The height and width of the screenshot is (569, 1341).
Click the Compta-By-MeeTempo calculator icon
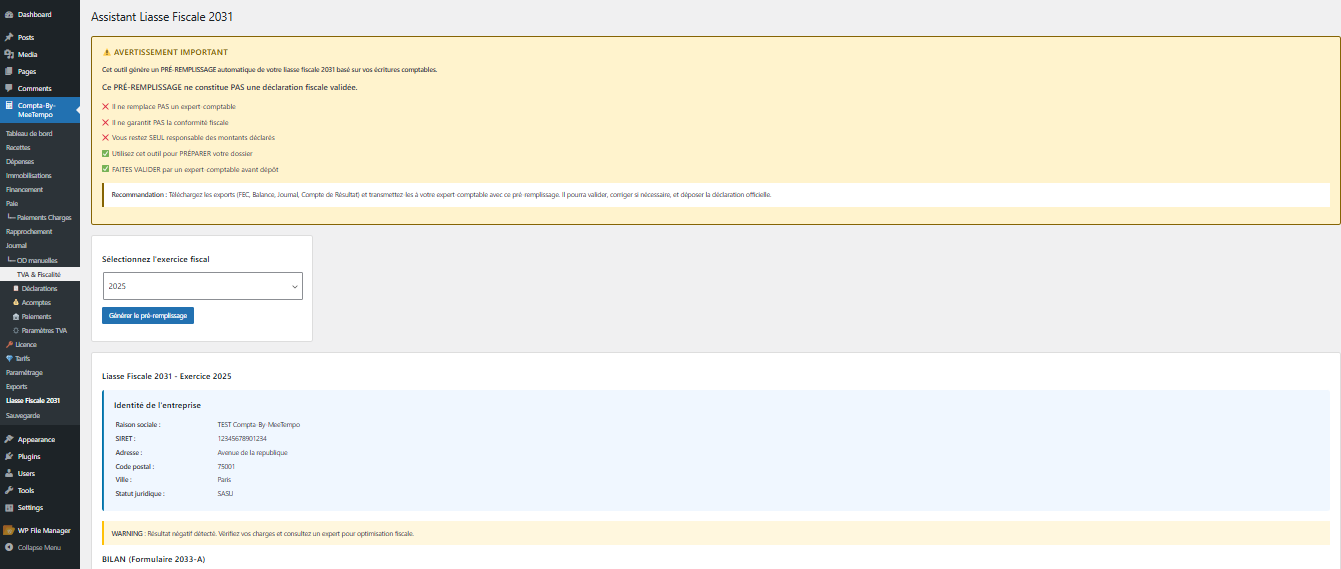point(9,105)
